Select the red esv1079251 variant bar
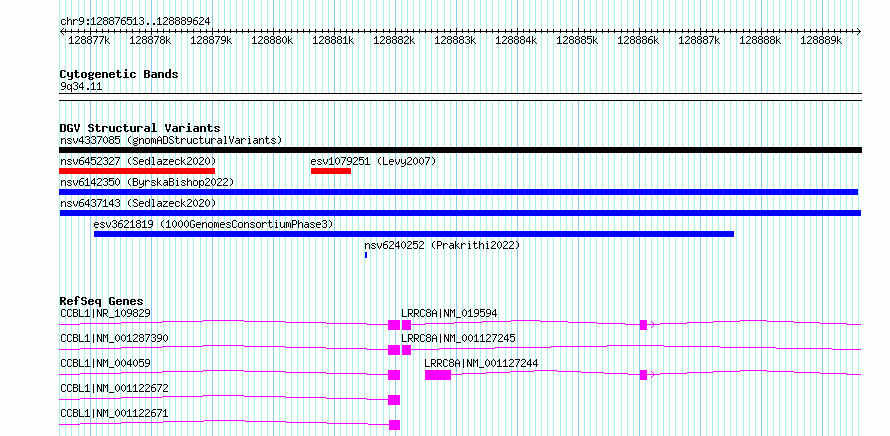The width and height of the screenshot is (890, 436). click(x=331, y=171)
